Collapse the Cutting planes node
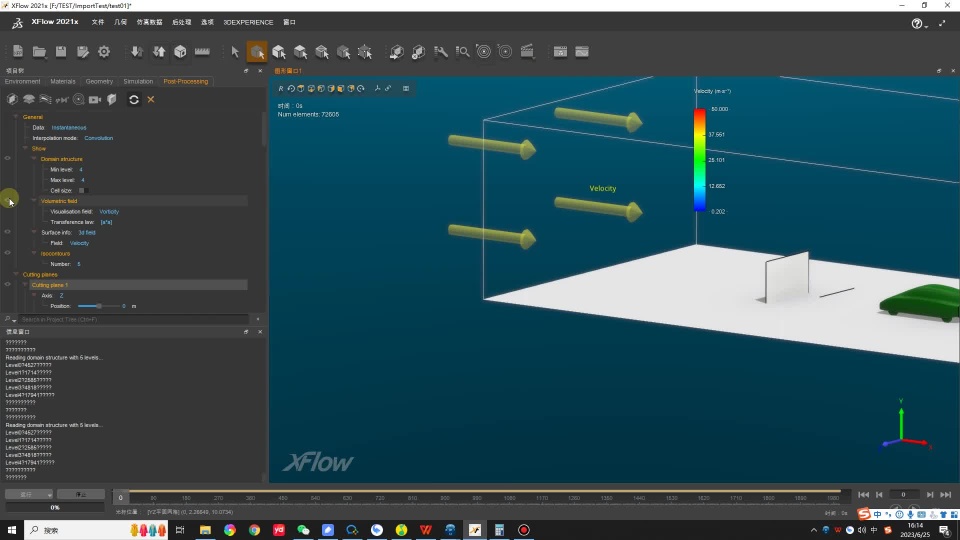This screenshot has width=960, height=540. coord(17,274)
